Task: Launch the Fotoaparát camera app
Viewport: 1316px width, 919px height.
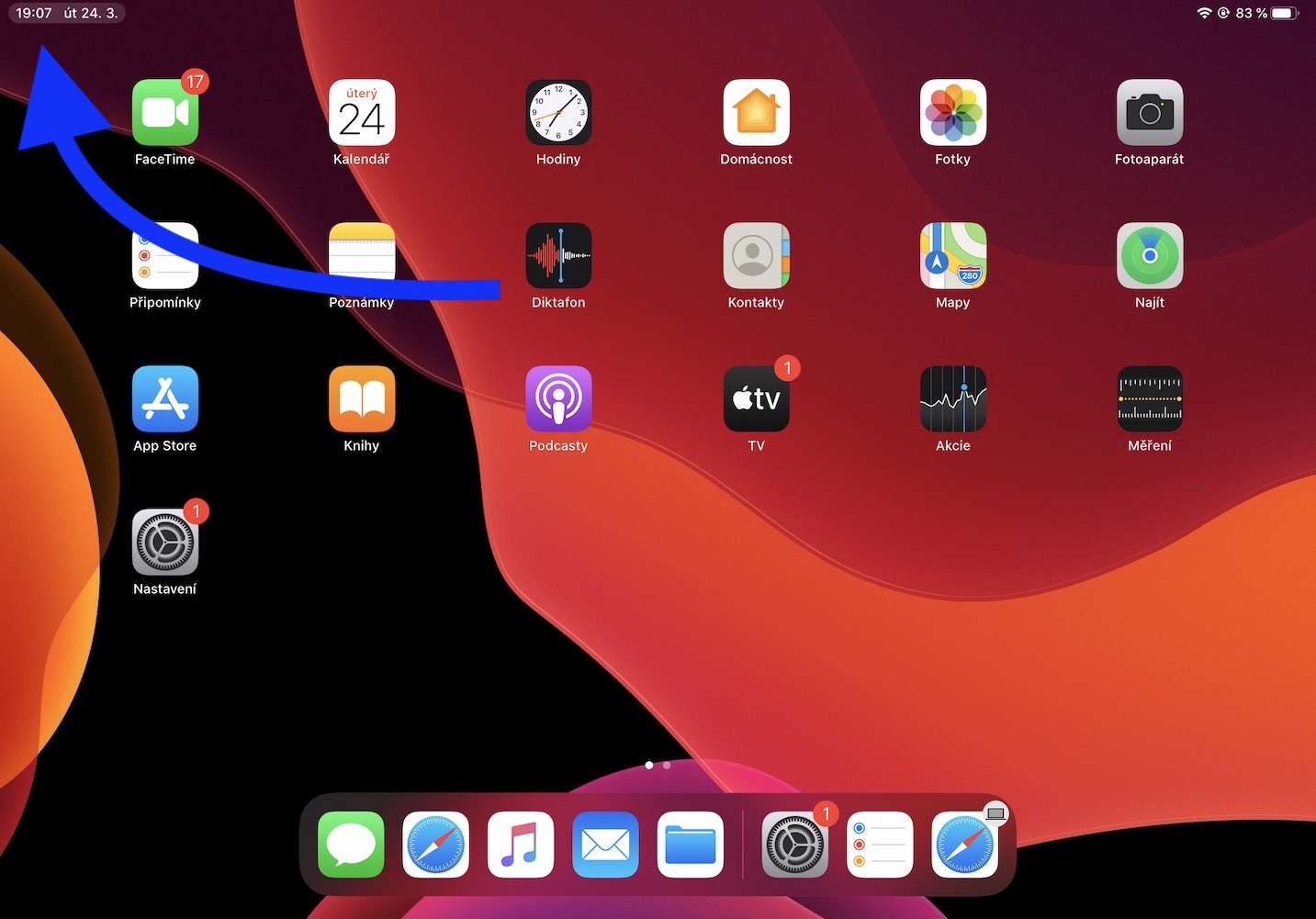Action: [1150, 113]
